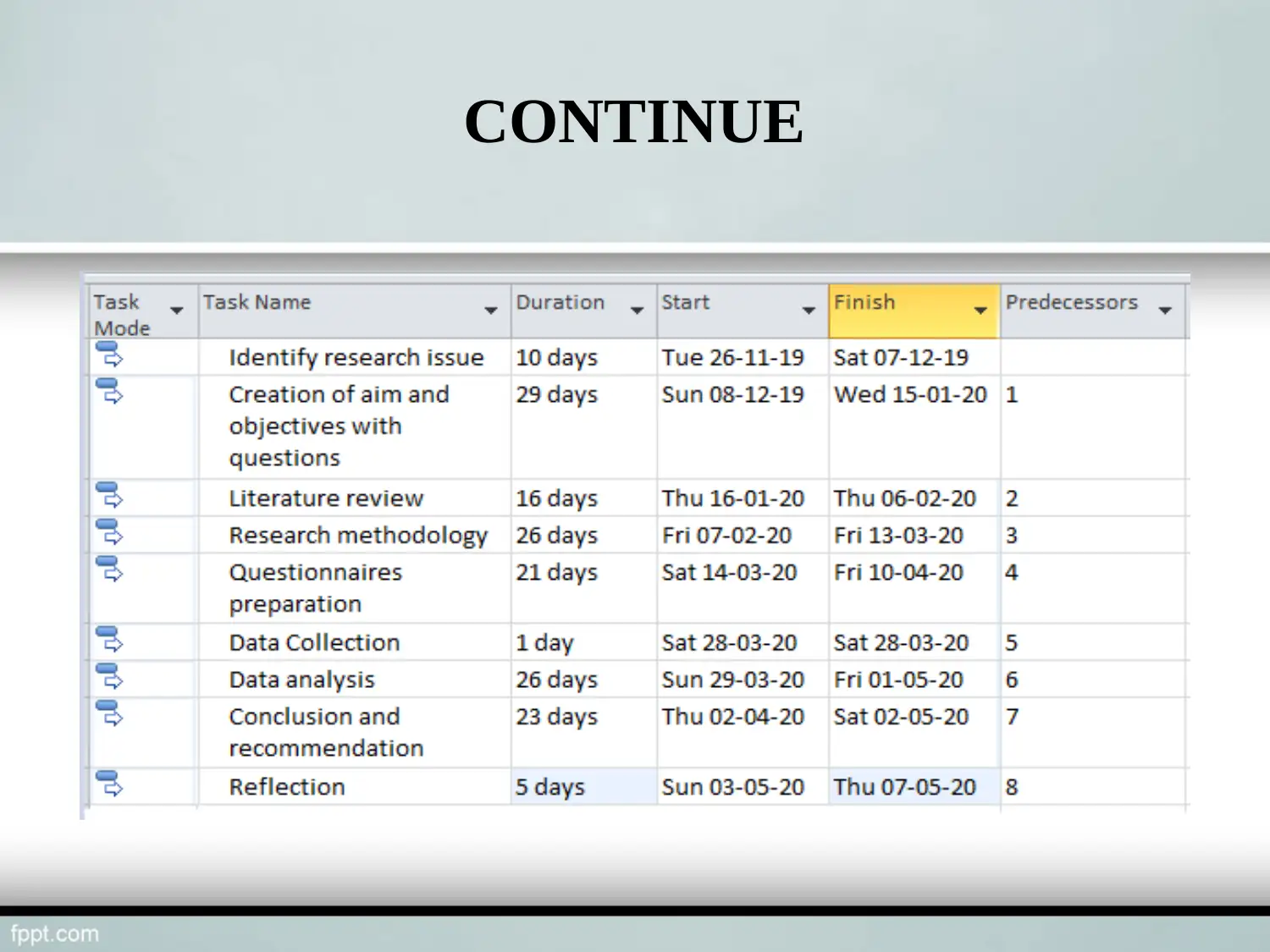Open the Task Mode column dropdown arrow
This screenshot has width=1270, height=952.
click(x=177, y=311)
